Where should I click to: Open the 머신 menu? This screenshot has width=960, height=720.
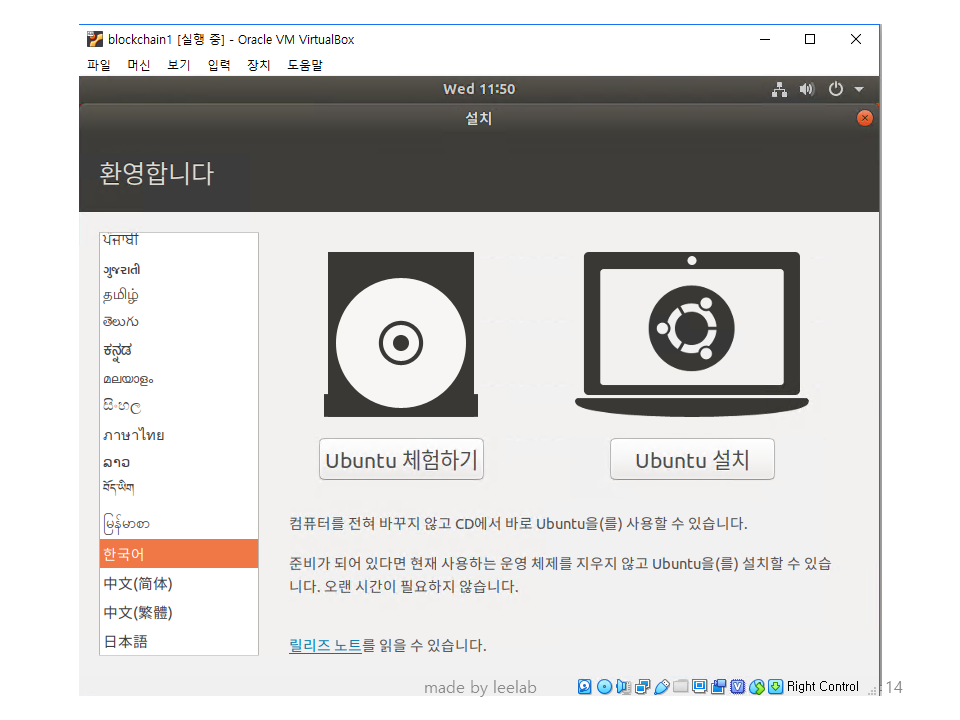click(139, 65)
